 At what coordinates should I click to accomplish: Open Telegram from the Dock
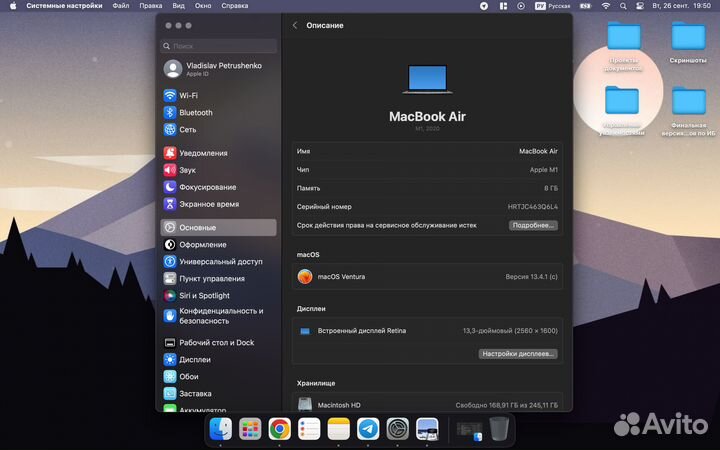click(x=368, y=429)
